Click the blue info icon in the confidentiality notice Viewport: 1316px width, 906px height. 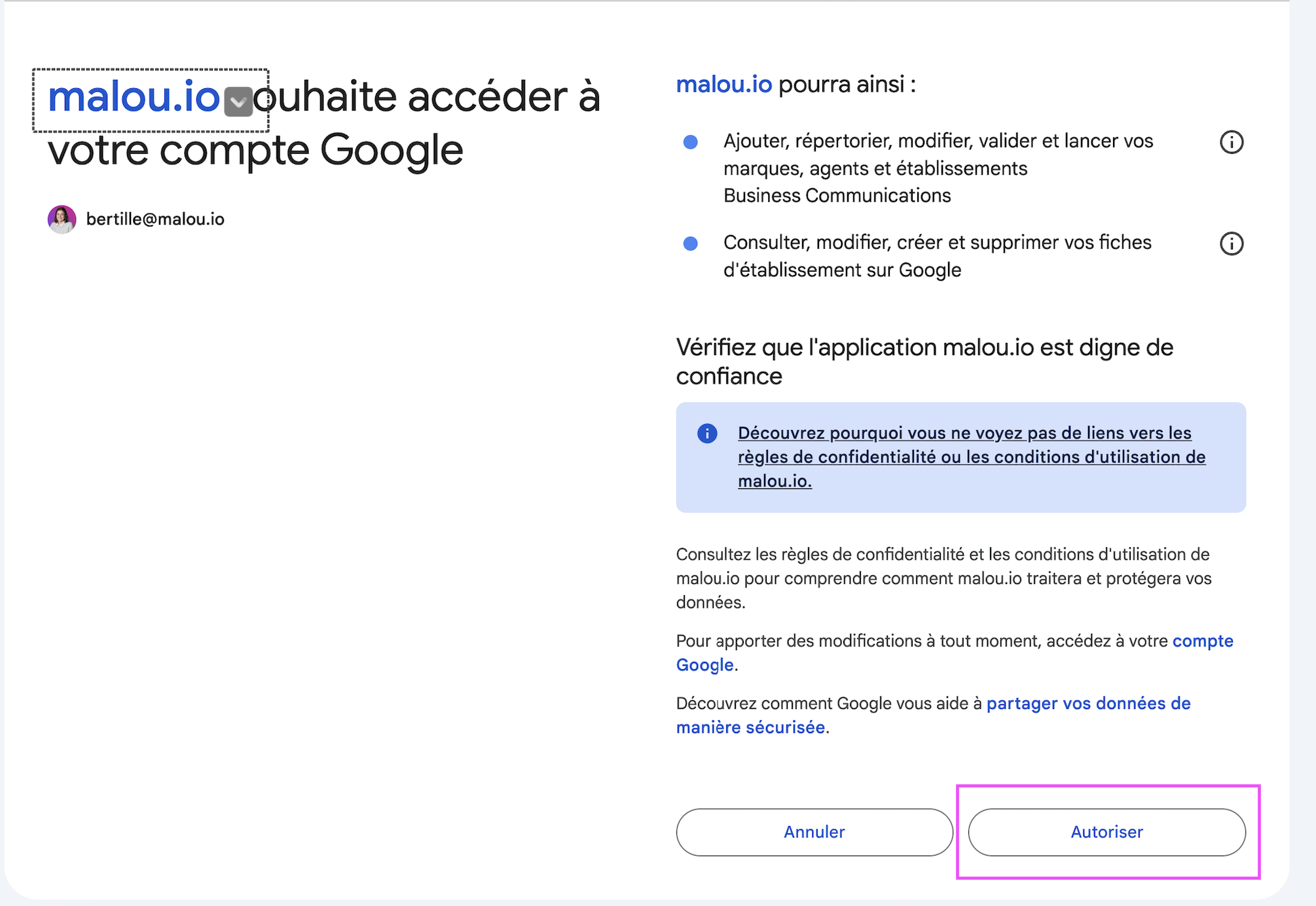click(707, 433)
